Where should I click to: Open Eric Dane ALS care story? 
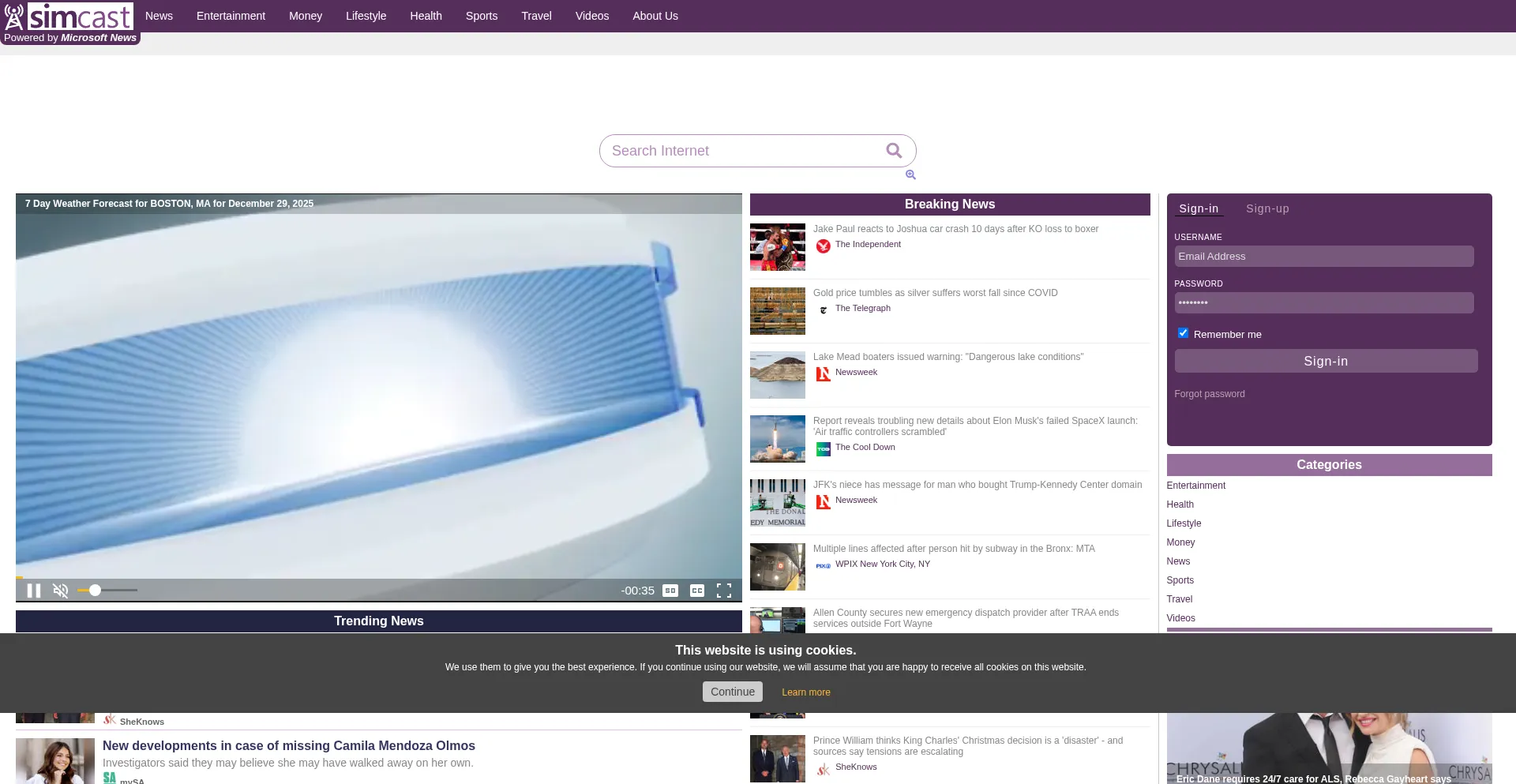1314,778
